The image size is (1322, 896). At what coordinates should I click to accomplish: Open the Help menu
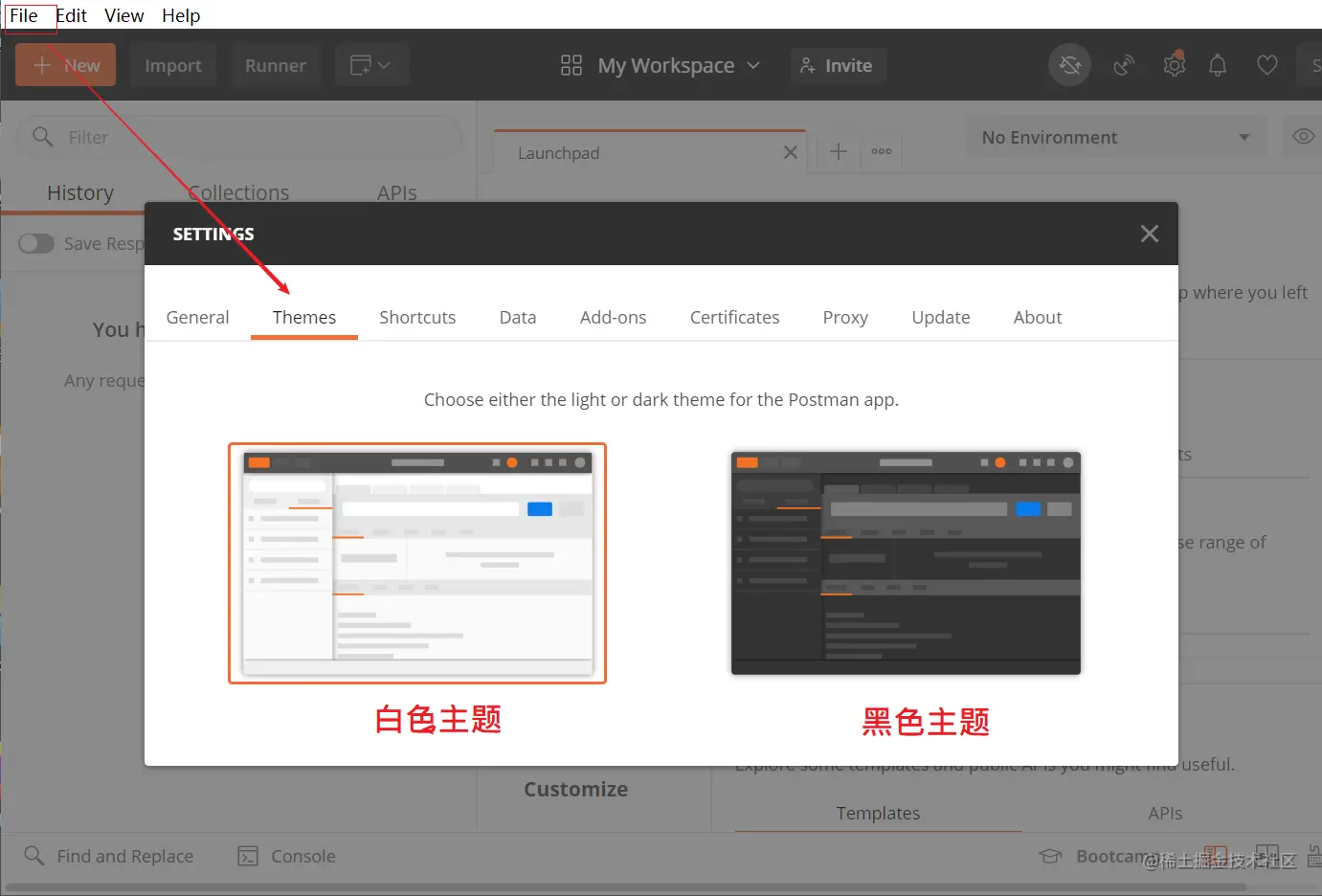click(181, 16)
